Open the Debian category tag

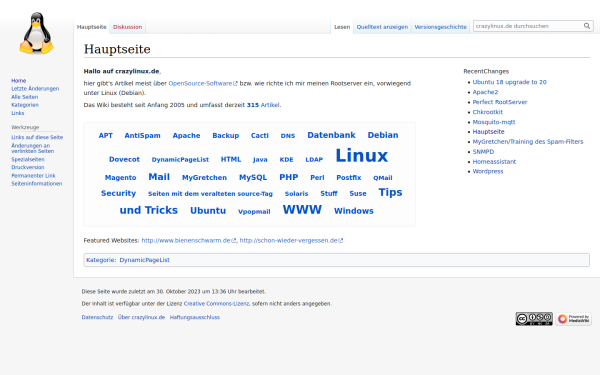[383, 135]
